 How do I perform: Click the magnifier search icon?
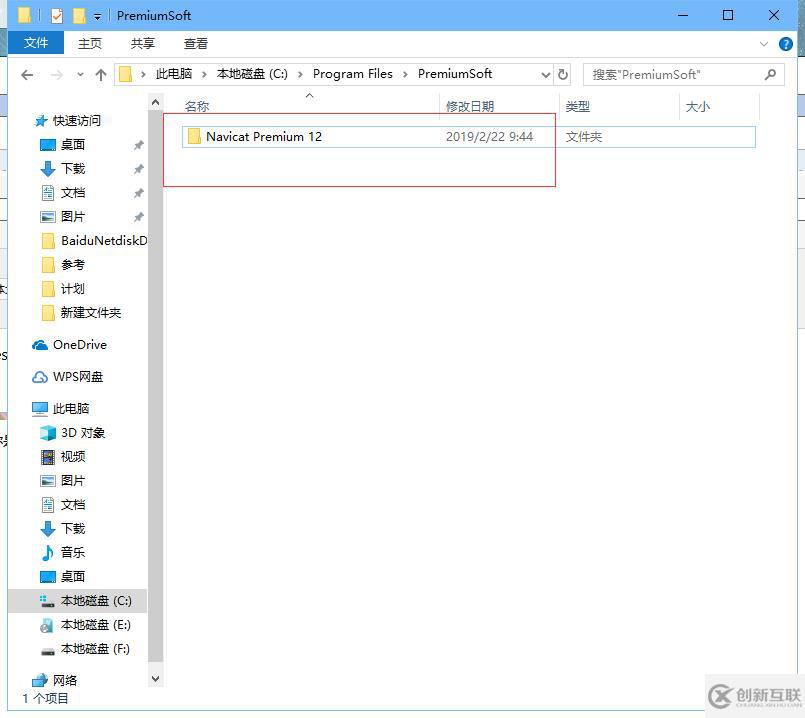point(770,74)
